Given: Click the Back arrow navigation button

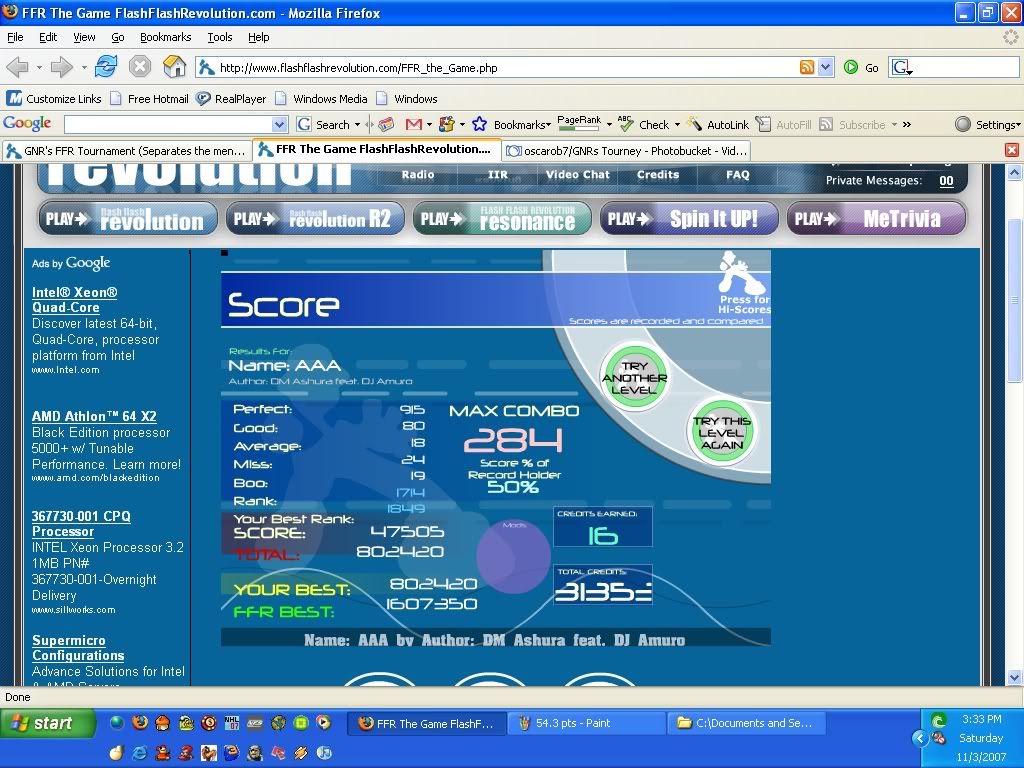Looking at the screenshot, I should [17, 67].
